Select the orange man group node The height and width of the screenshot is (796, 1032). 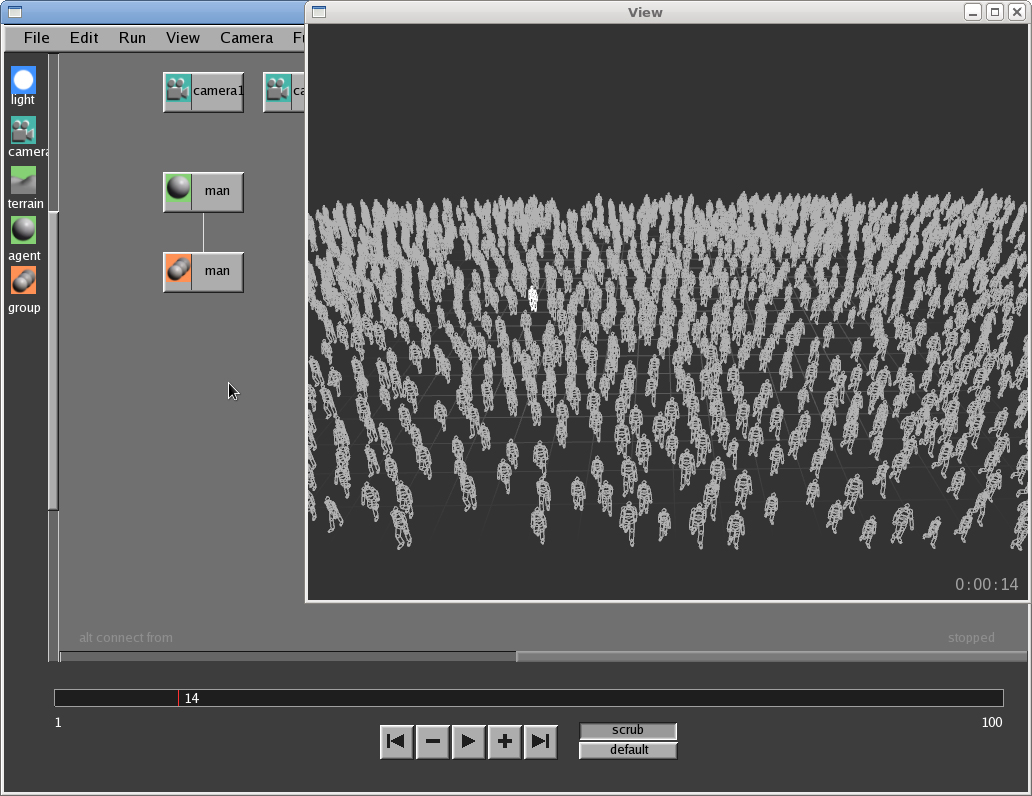point(204,271)
